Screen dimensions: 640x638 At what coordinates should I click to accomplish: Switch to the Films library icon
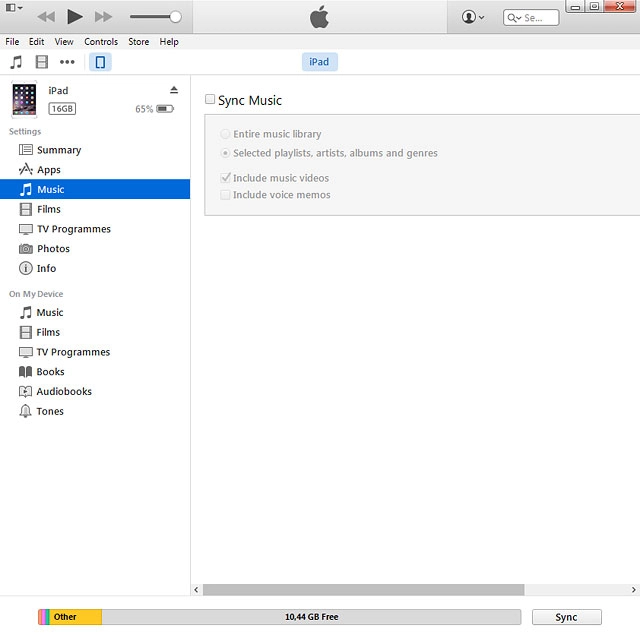point(42,62)
